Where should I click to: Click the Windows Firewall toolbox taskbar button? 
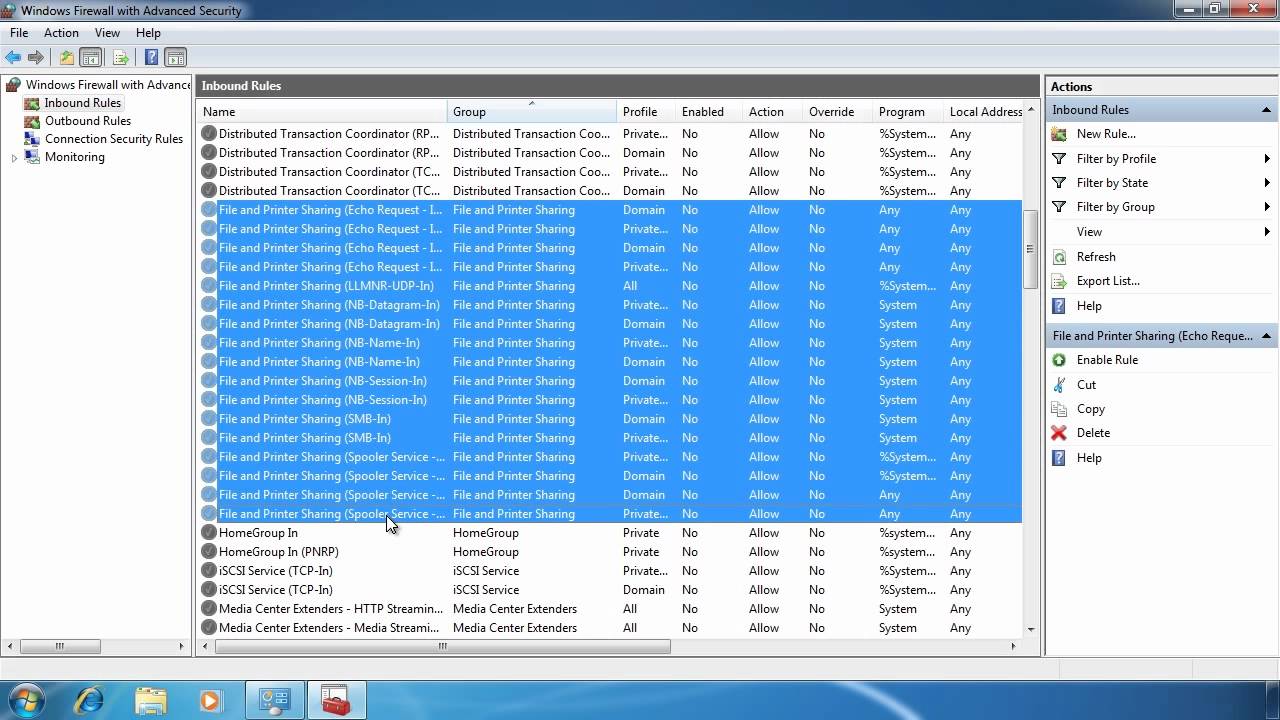(336, 700)
